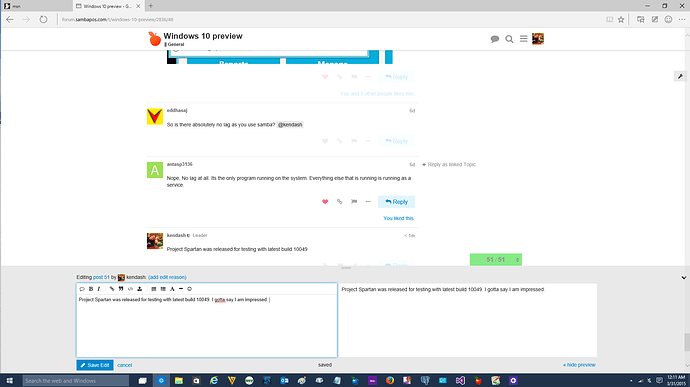Toggle bold formatting in editor
This screenshot has height=387, width=690.
[91, 289]
